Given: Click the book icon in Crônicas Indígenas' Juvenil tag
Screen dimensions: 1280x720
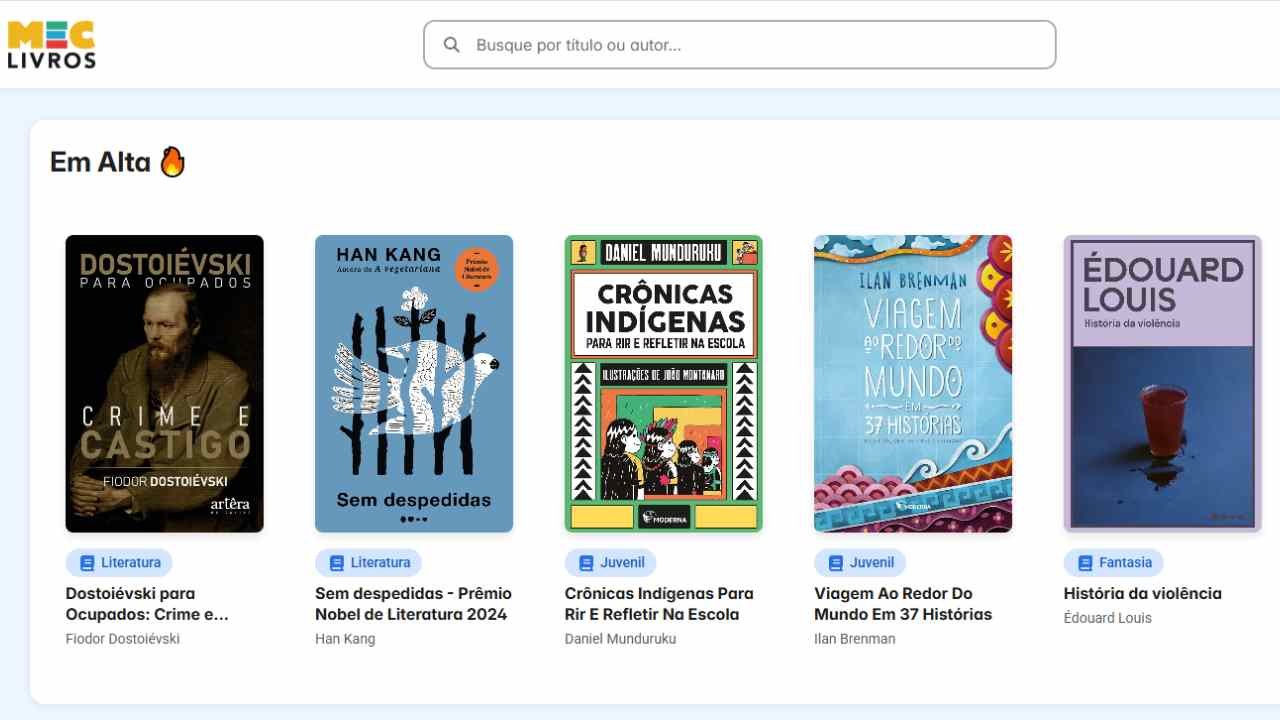Looking at the screenshot, I should 586,563.
